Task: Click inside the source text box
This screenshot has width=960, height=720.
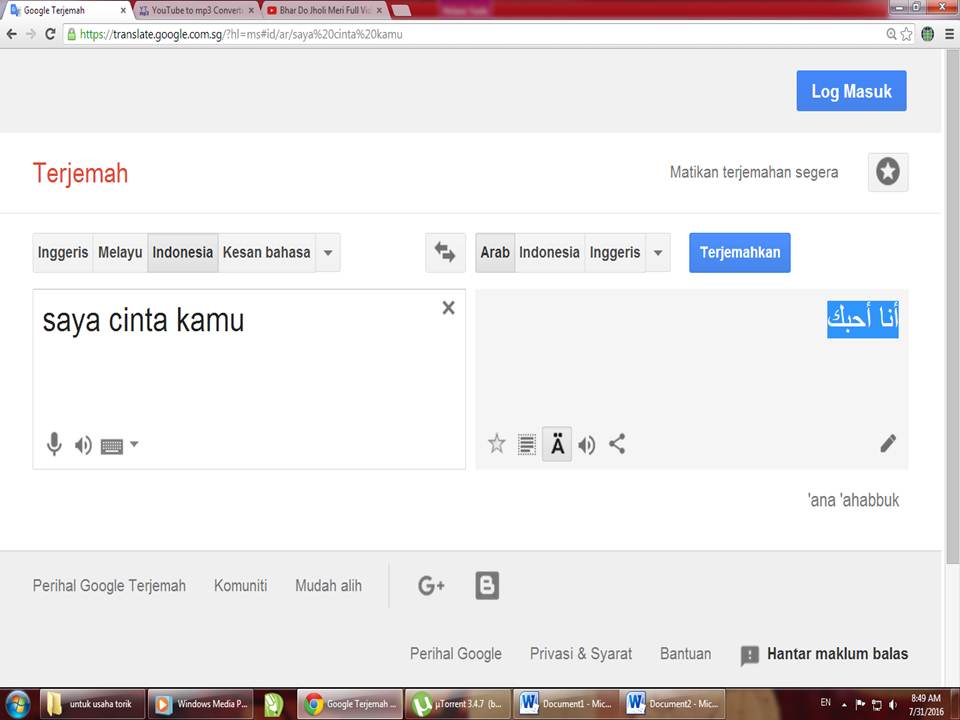Action: 249,379
